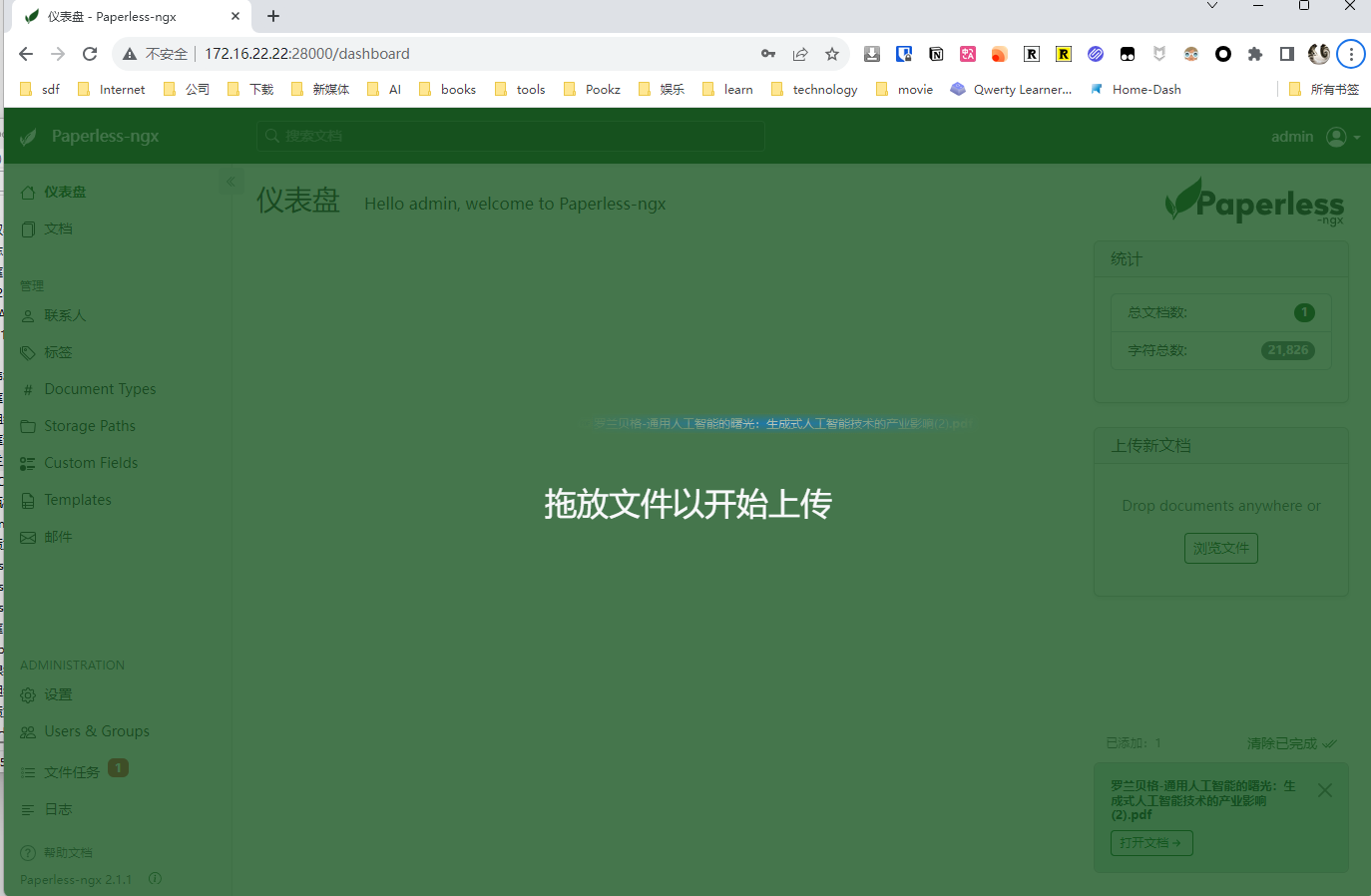This screenshot has width=1371, height=896.
Task: Click the 浏览文件 upload button
Action: pyautogui.click(x=1220, y=548)
